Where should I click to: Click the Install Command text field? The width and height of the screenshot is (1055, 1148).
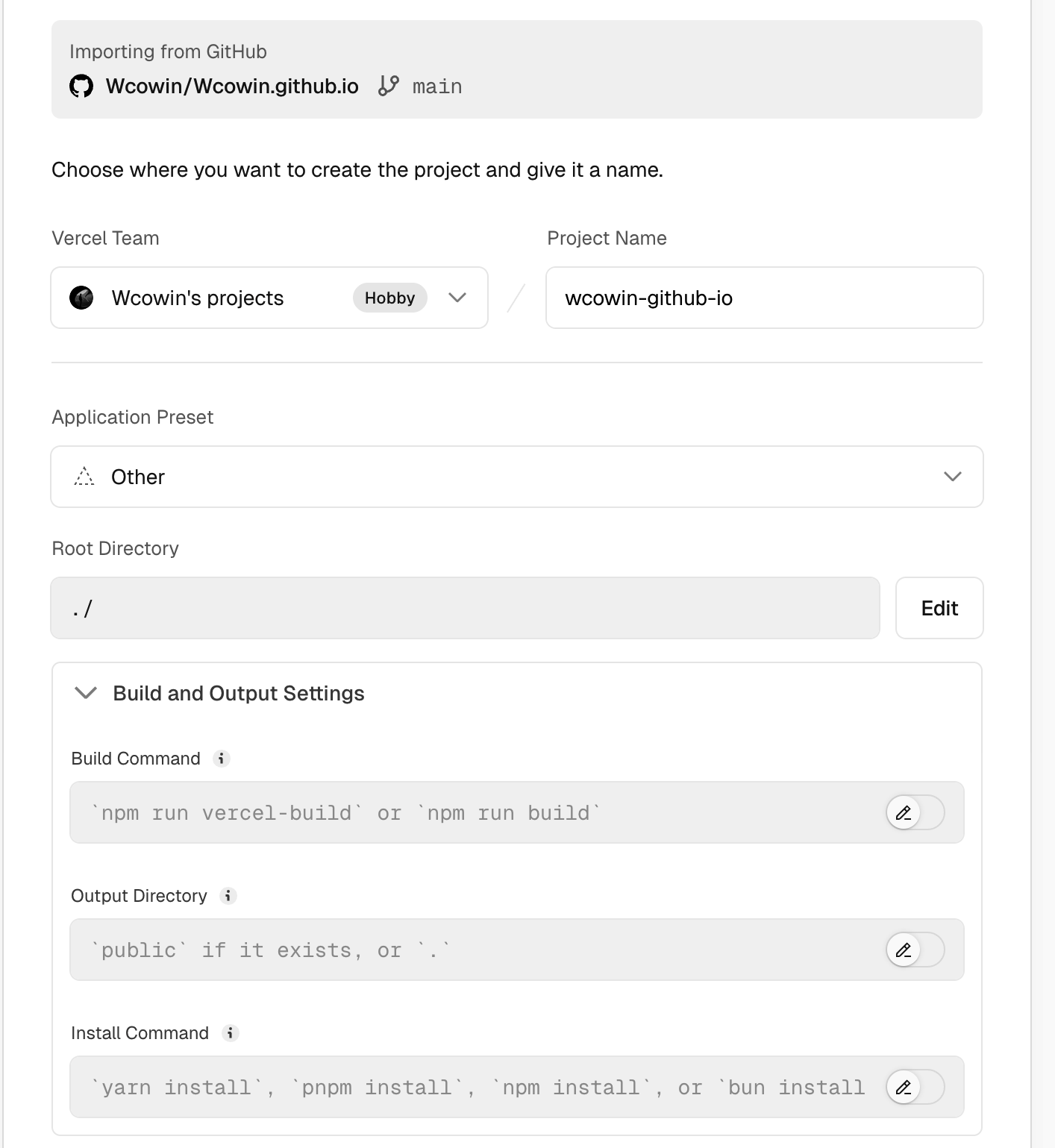[x=478, y=1087]
